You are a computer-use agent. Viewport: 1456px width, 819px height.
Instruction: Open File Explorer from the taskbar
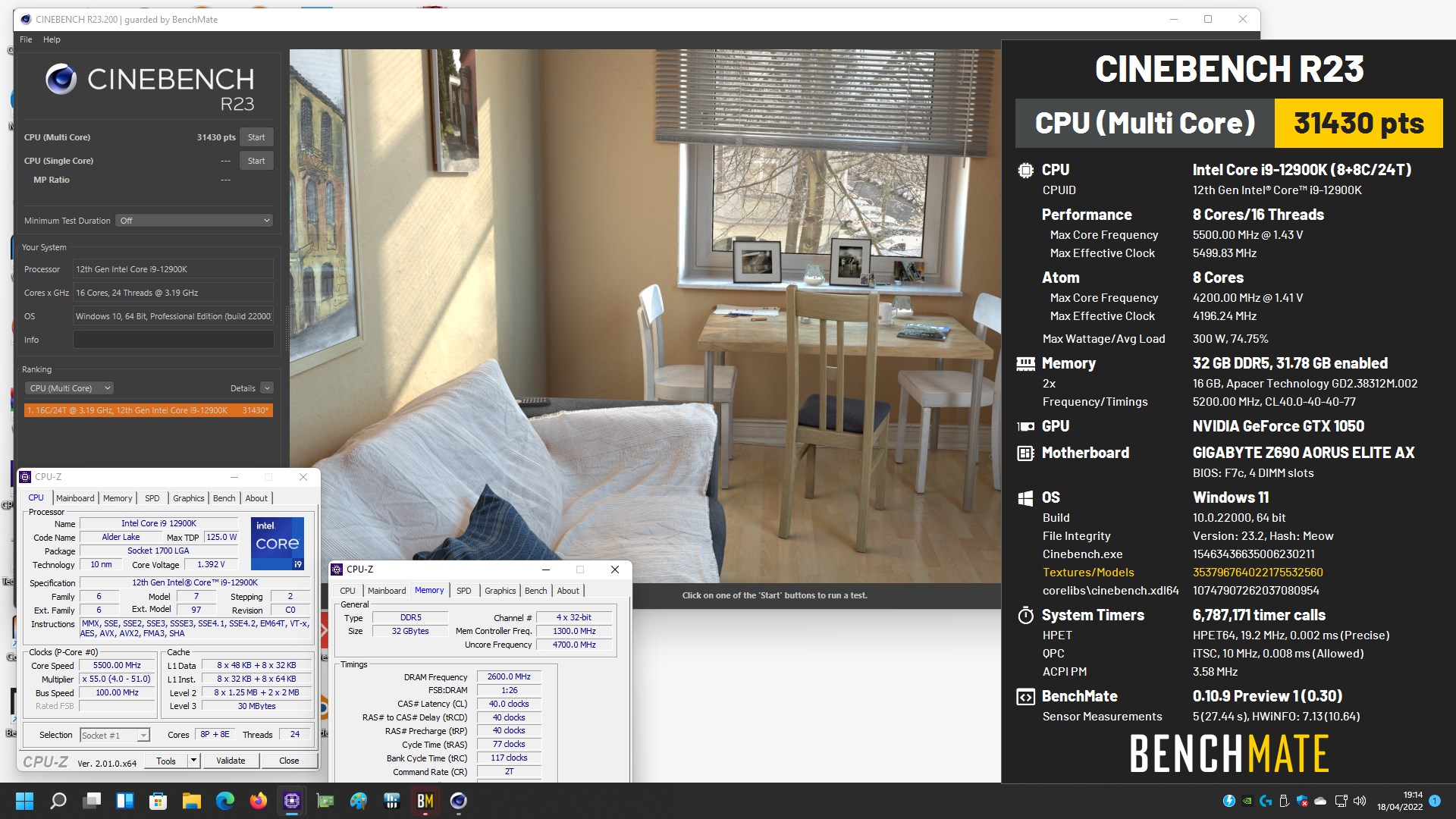(x=192, y=801)
